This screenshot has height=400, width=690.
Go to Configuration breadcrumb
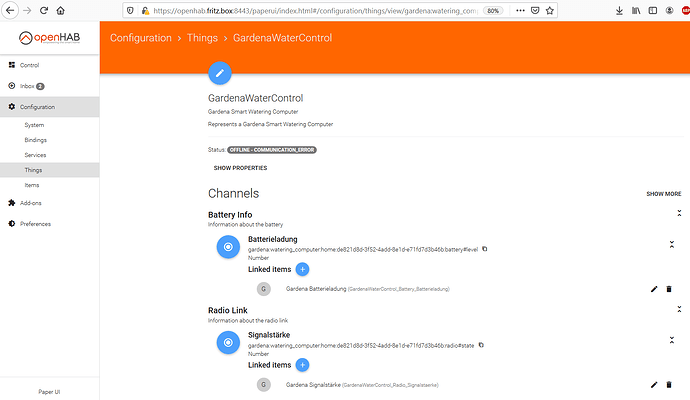click(141, 38)
